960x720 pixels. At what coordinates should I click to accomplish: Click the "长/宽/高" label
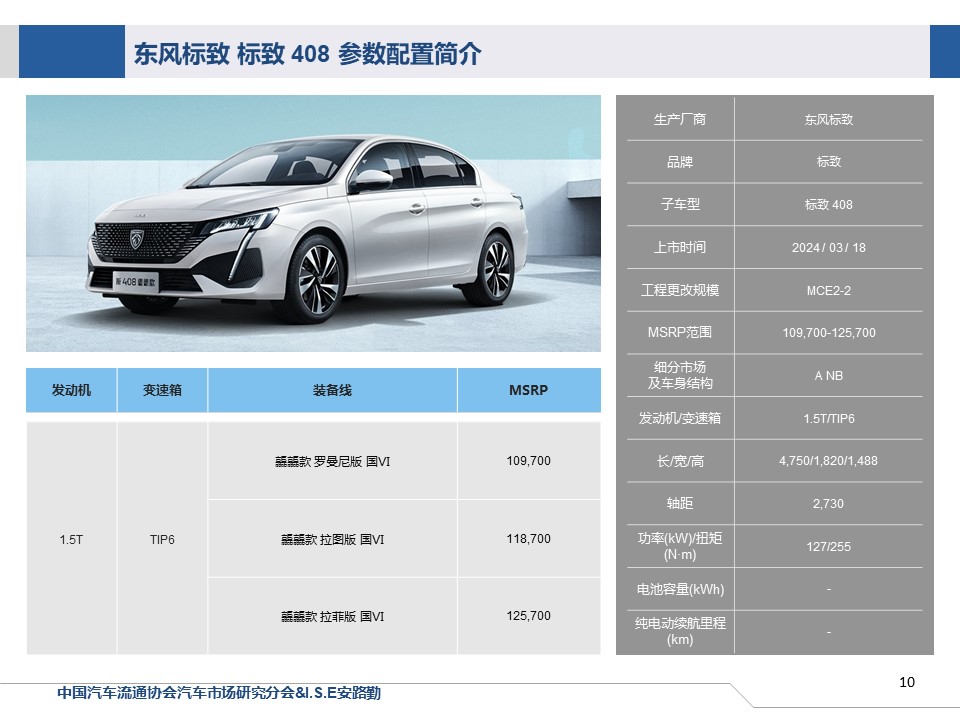click(x=680, y=461)
